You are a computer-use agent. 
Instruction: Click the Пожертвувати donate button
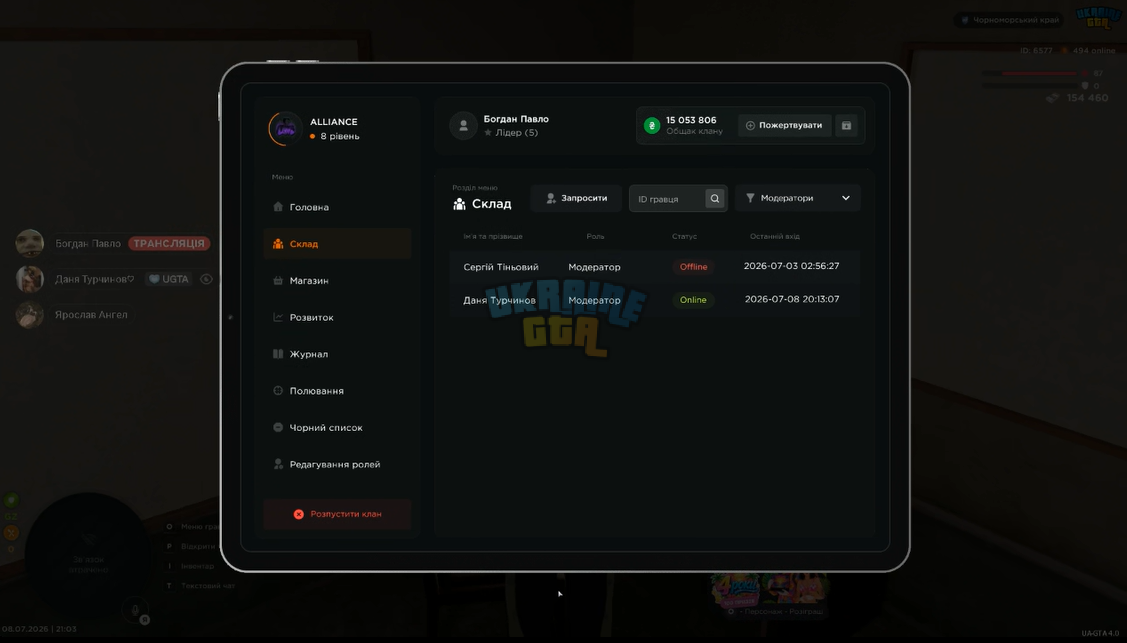[784, 125]
